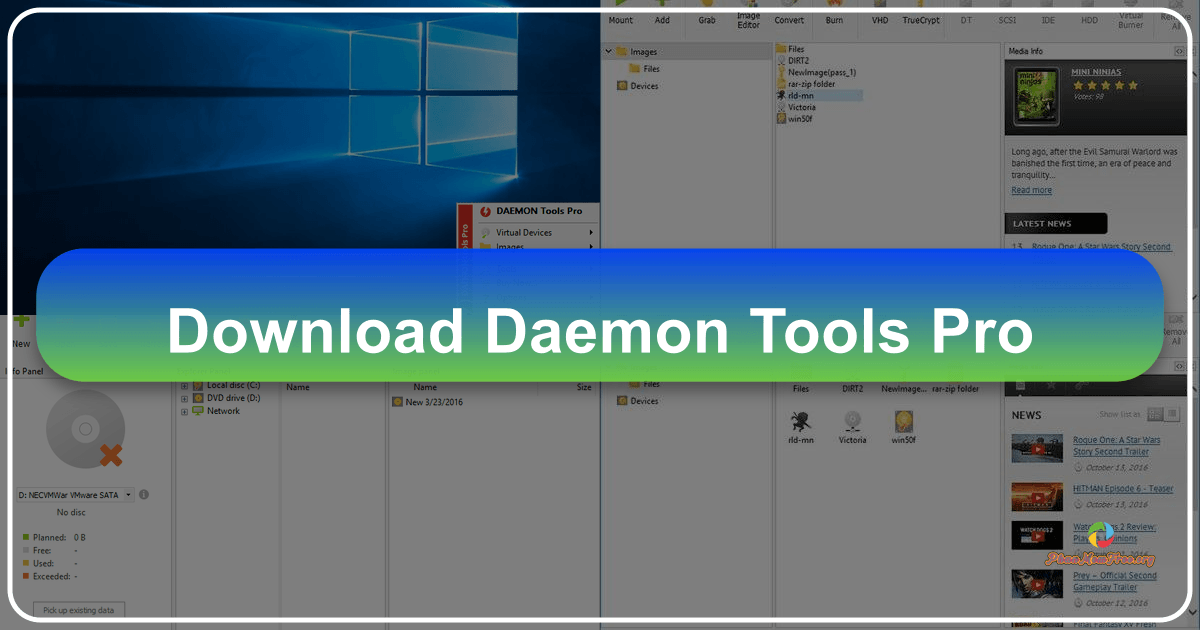Click the Pick up existing data button

[78, 609]
